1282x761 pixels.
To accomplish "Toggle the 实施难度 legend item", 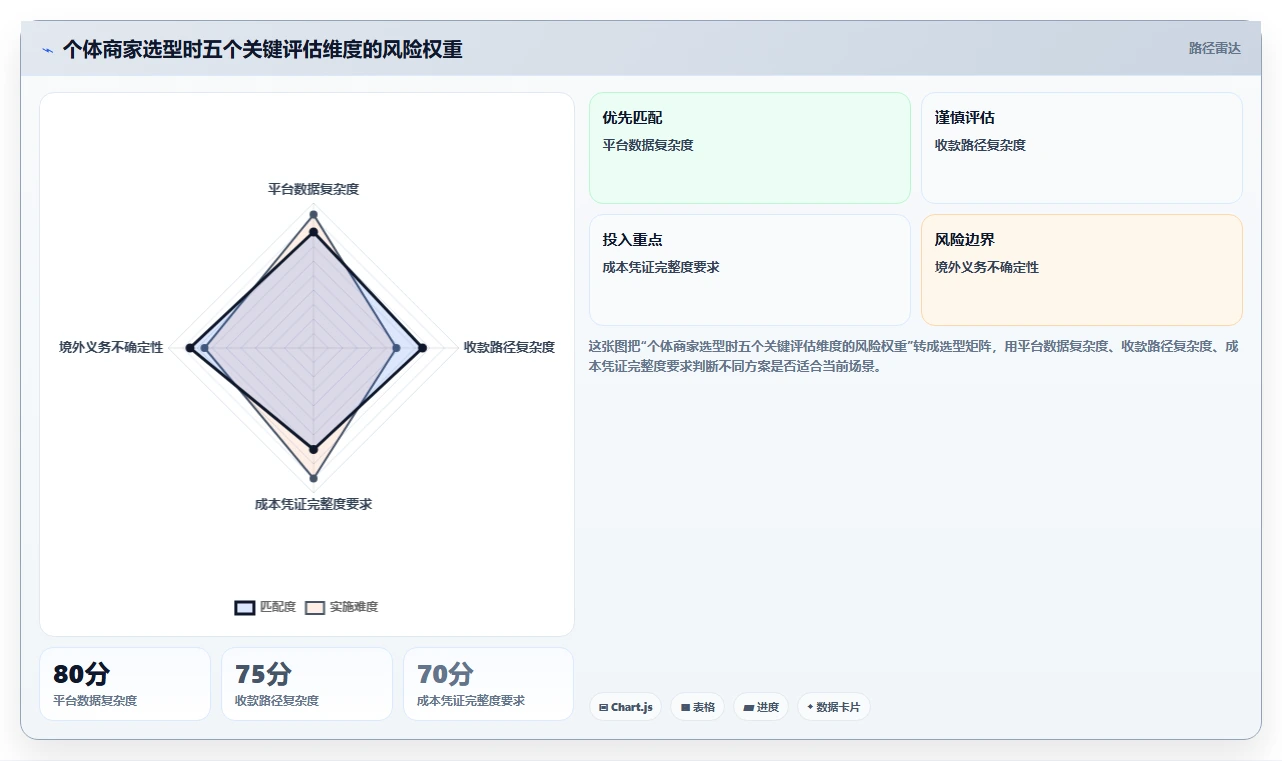I will pos(341,607).
